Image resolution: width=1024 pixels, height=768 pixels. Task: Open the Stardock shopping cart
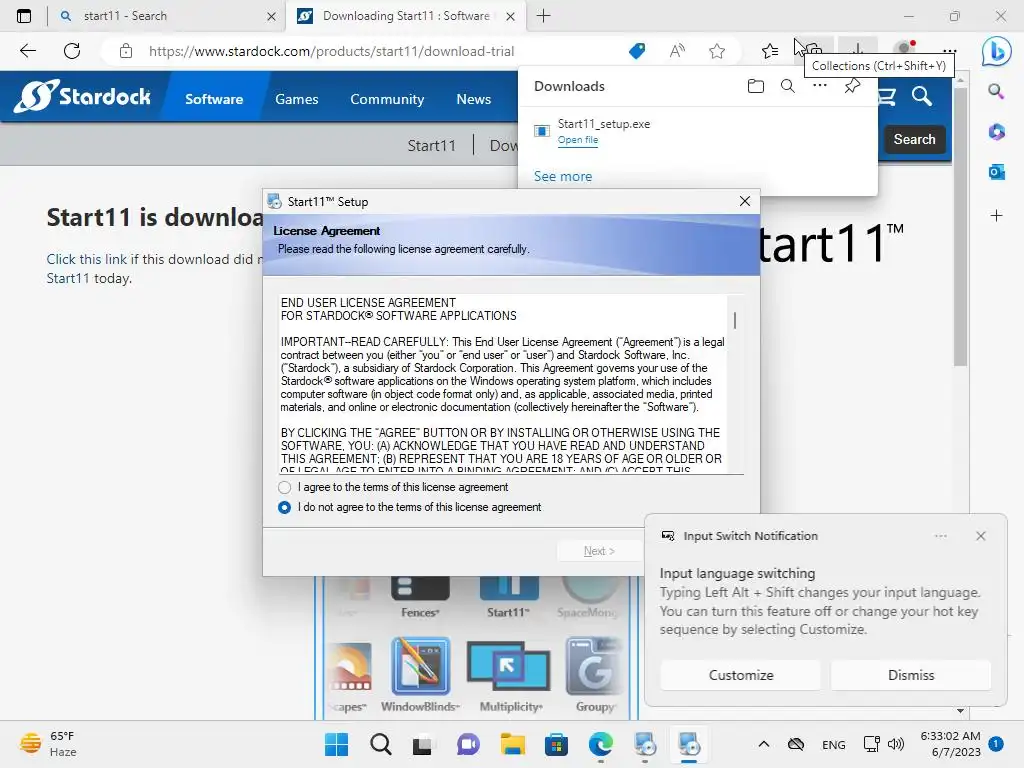(886, 97)
